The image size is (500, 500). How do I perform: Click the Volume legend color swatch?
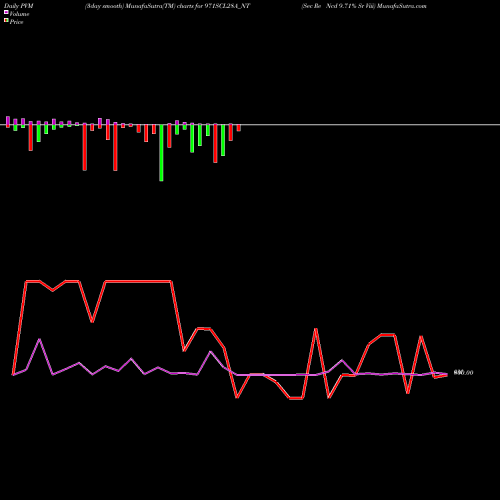(6, 13)
